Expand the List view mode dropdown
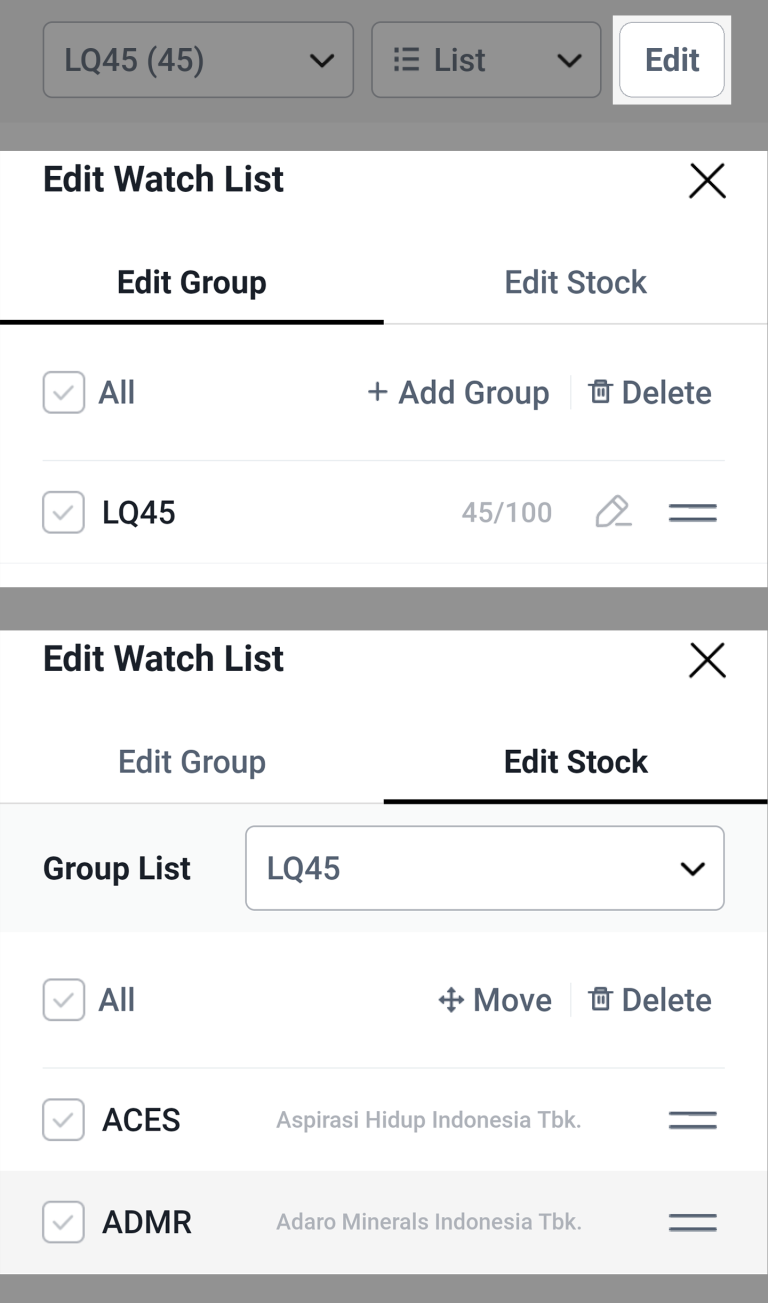This screenshot has width=768, height=1303. [x=486, y=60]
